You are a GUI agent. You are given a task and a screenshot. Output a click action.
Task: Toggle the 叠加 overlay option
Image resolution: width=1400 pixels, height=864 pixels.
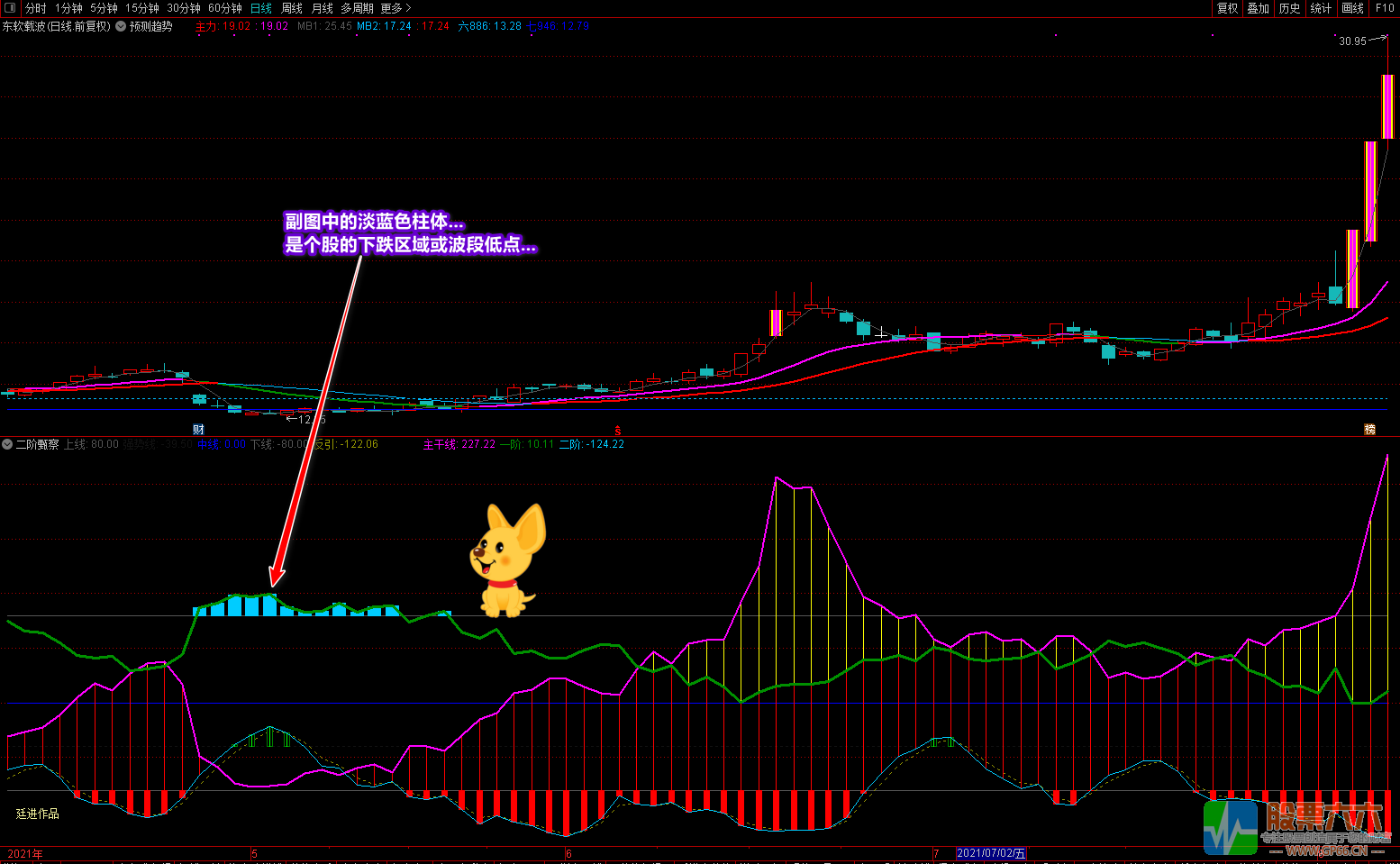[x=1258, y=8]
